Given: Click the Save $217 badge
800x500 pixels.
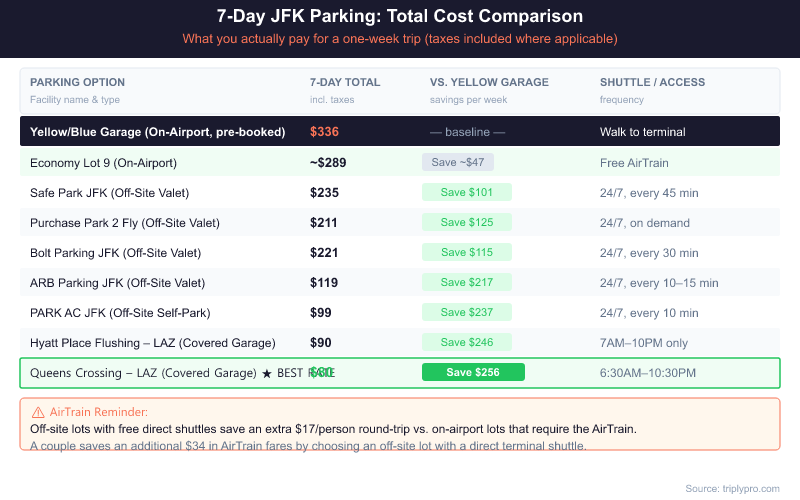Looking at the screenshot, I should (467, 283).
